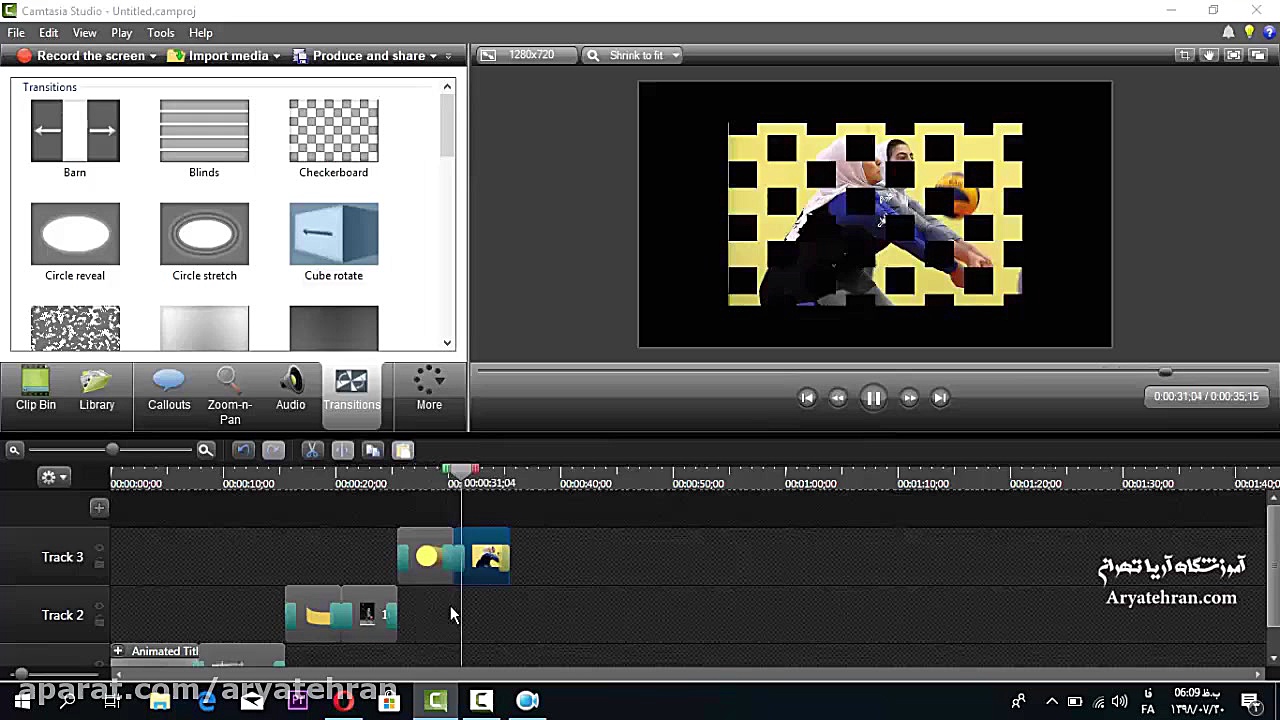Enable crop mode in preview toolbar

tap(1185, 56)
